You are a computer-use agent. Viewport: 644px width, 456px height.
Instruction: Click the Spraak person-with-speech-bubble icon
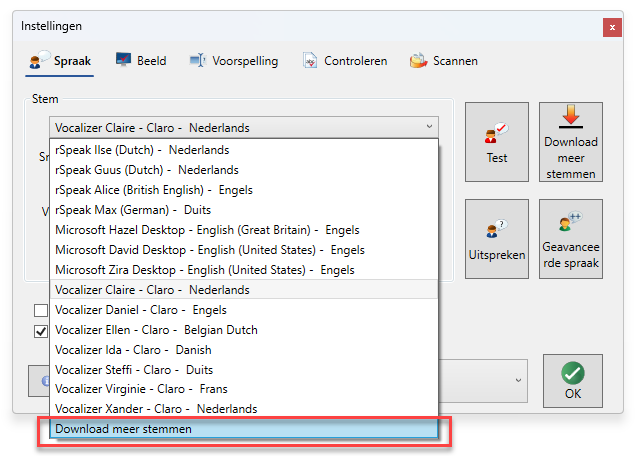tap(39, 60)
